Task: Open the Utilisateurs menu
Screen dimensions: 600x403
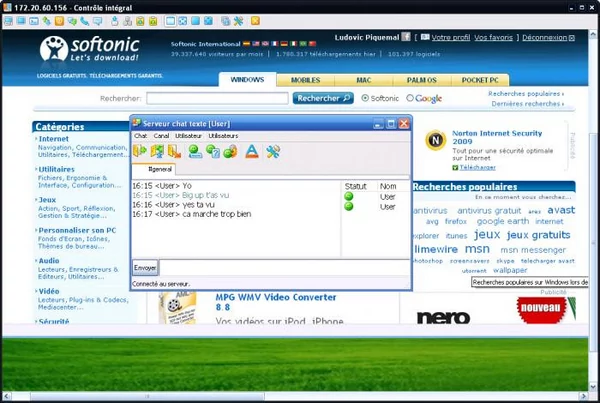Action: (223, 135)
